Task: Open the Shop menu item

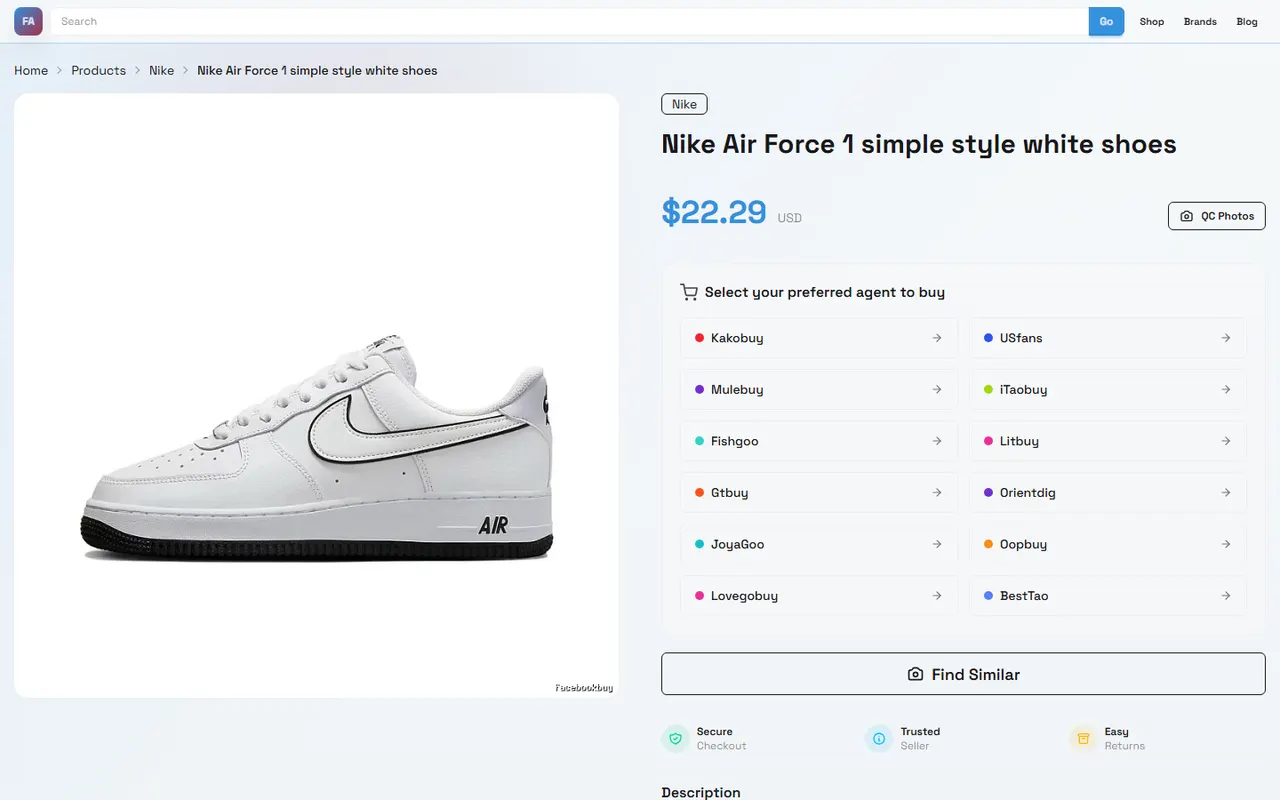Action: tap(1152, 21)
